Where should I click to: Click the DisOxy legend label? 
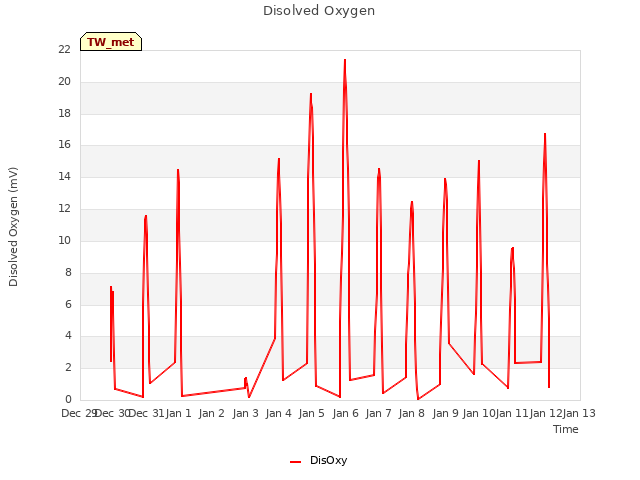(x=328, y=460)
